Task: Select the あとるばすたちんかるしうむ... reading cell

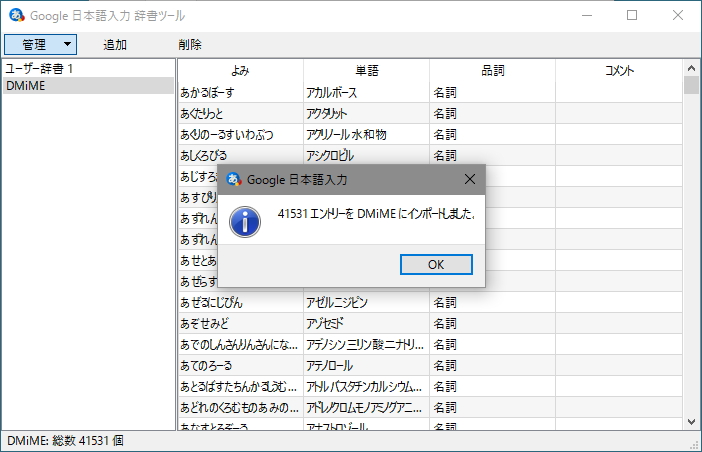Action: tap(240, 387)
